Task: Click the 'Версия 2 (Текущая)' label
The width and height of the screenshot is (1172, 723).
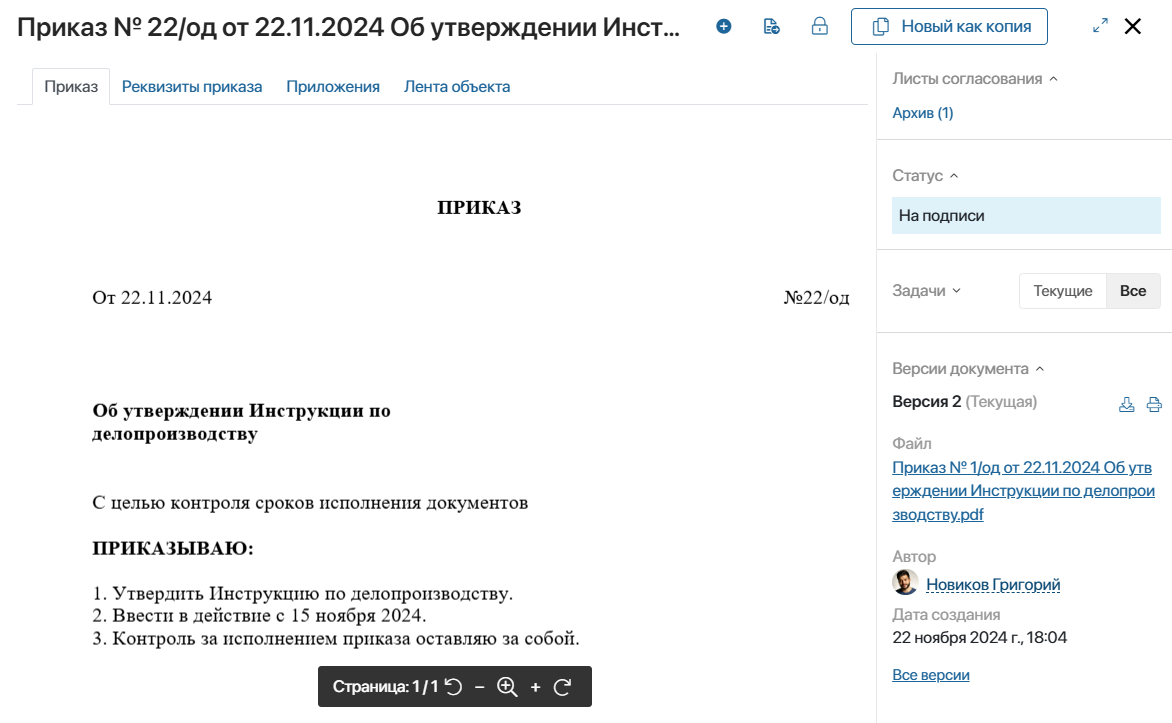Action: tap(964, 402)
